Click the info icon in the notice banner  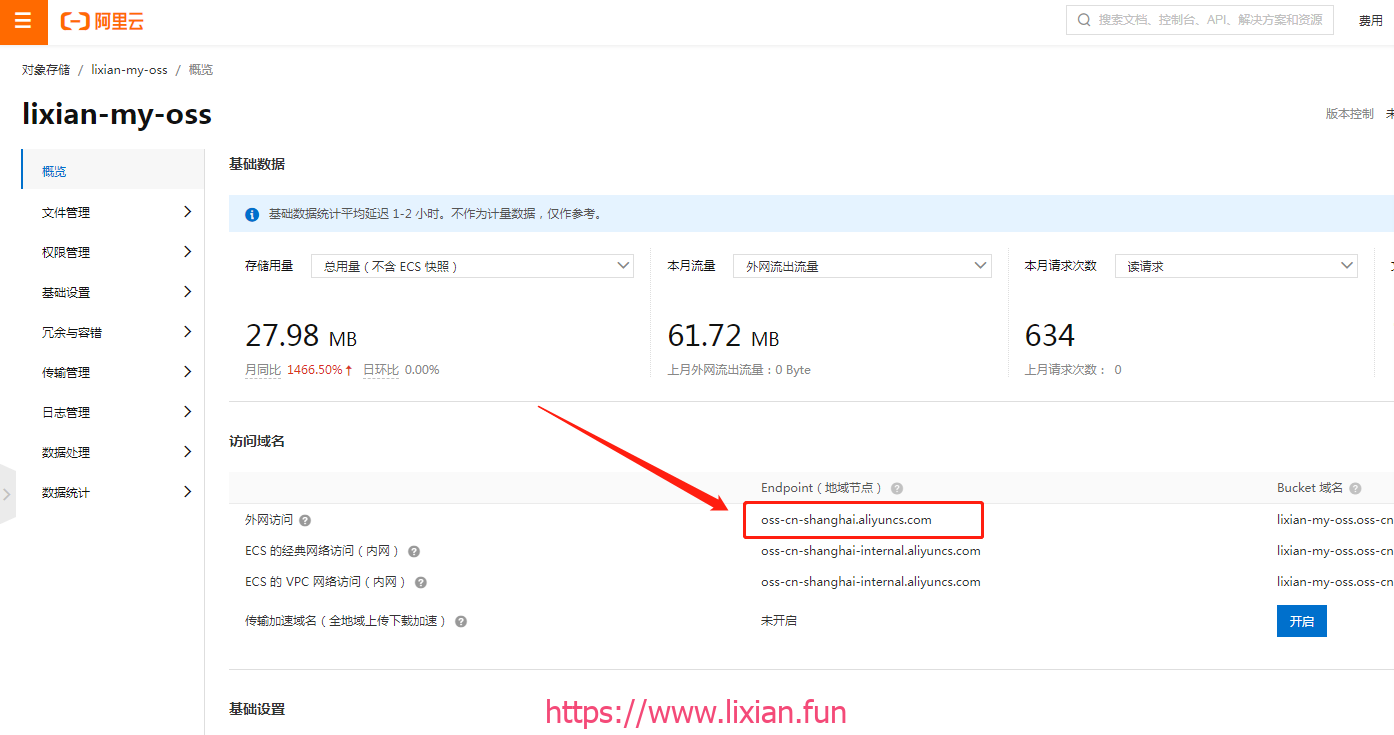[x=252, y=214]
